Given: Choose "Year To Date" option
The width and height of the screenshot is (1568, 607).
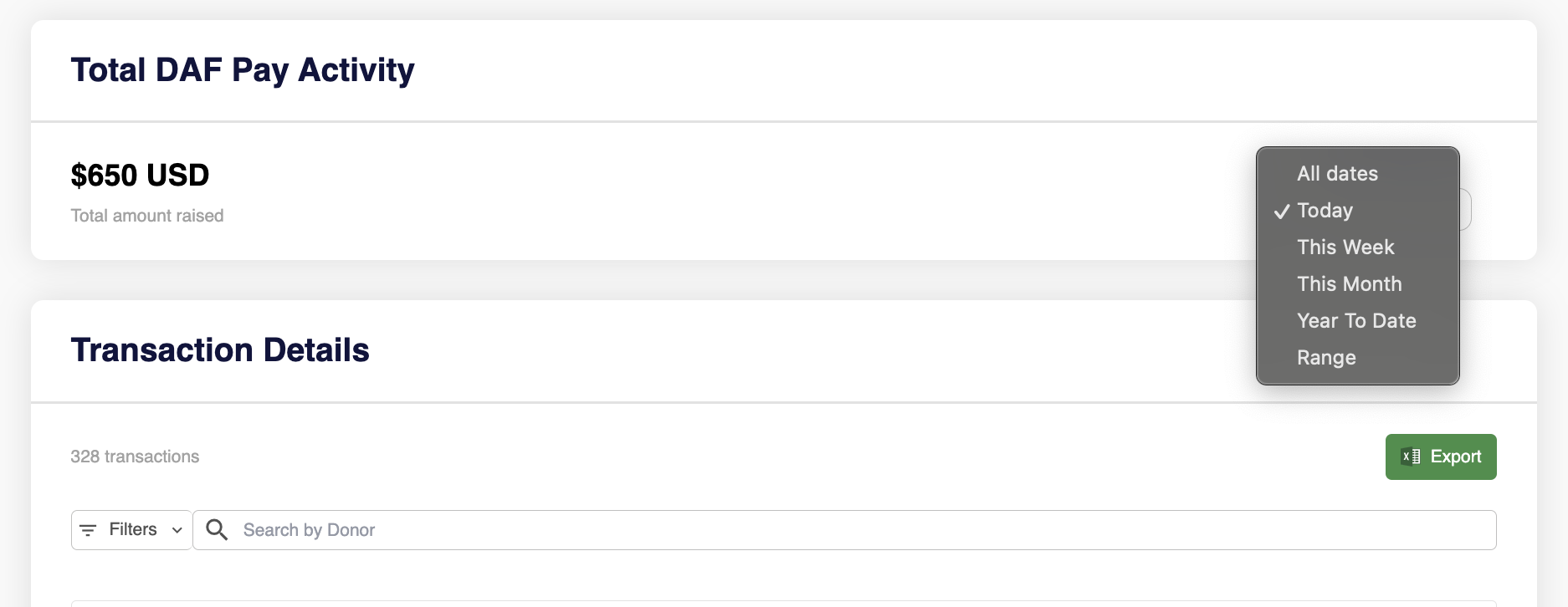Looking at the screenshot, I should (x=1356, y=321).
